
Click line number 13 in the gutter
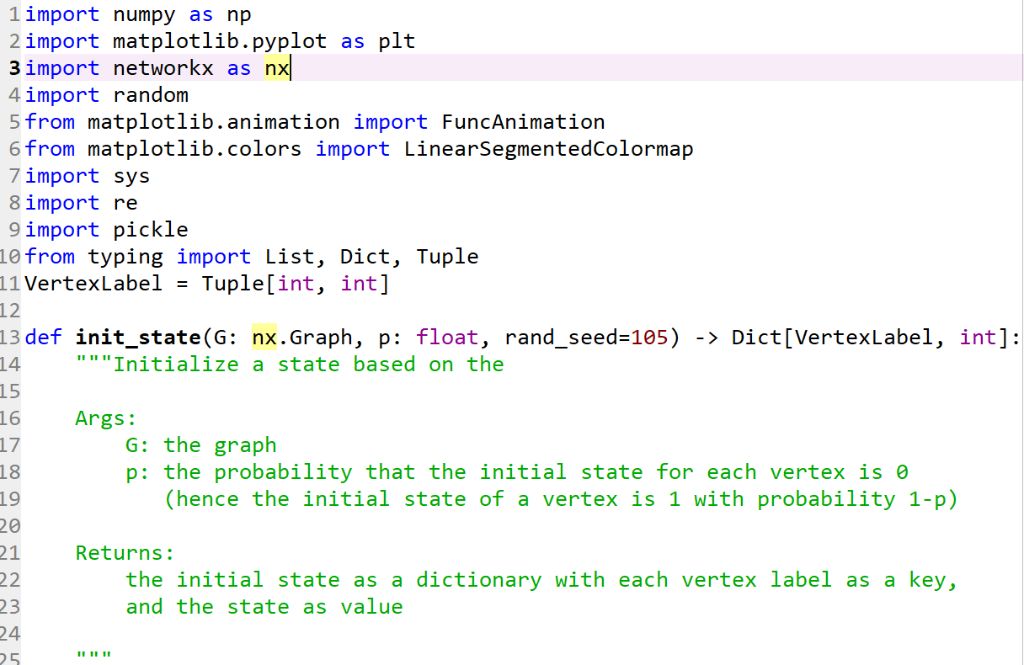pos(10,337)
